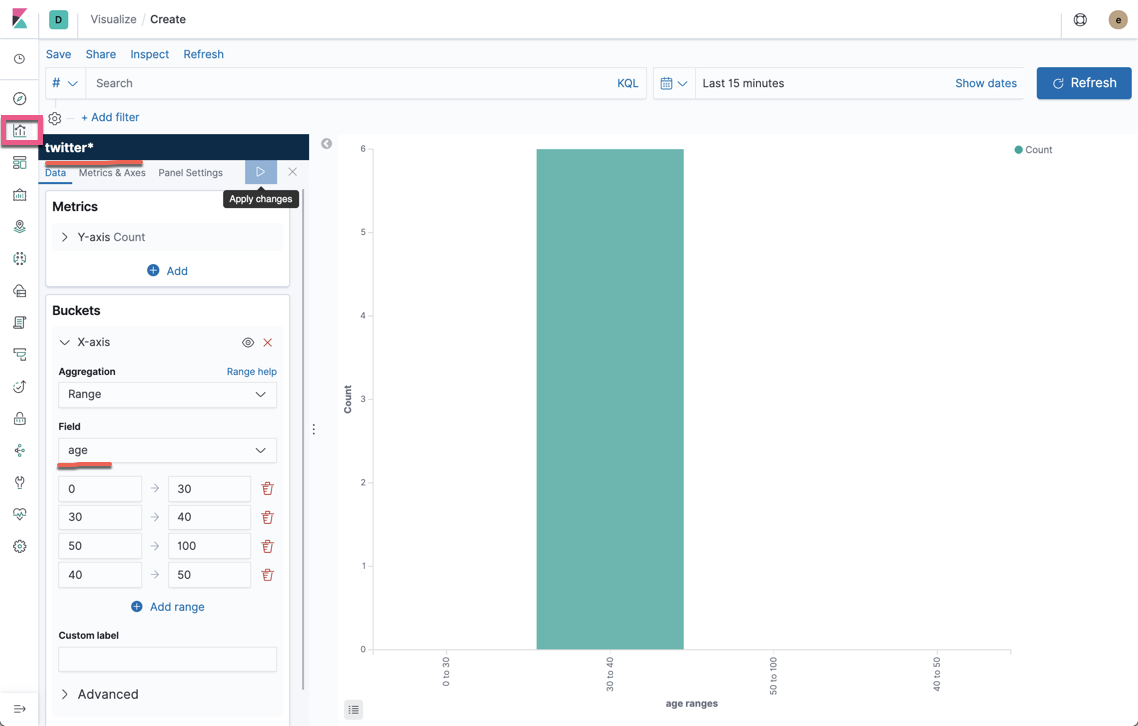Image resolution: width=1138 pixels, height=726 pixels.
Task: Click Show dates link
Action: (986, 83)
